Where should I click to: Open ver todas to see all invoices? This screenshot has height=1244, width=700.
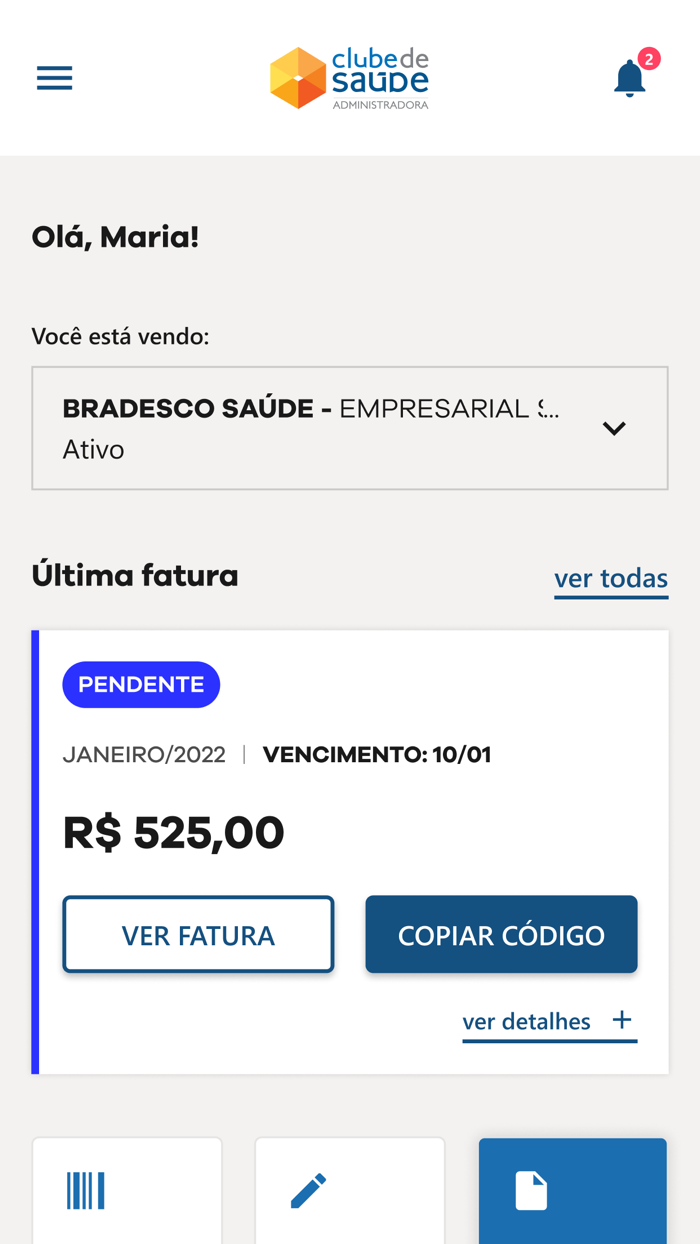pyautogui.click(x=611, y=578)
